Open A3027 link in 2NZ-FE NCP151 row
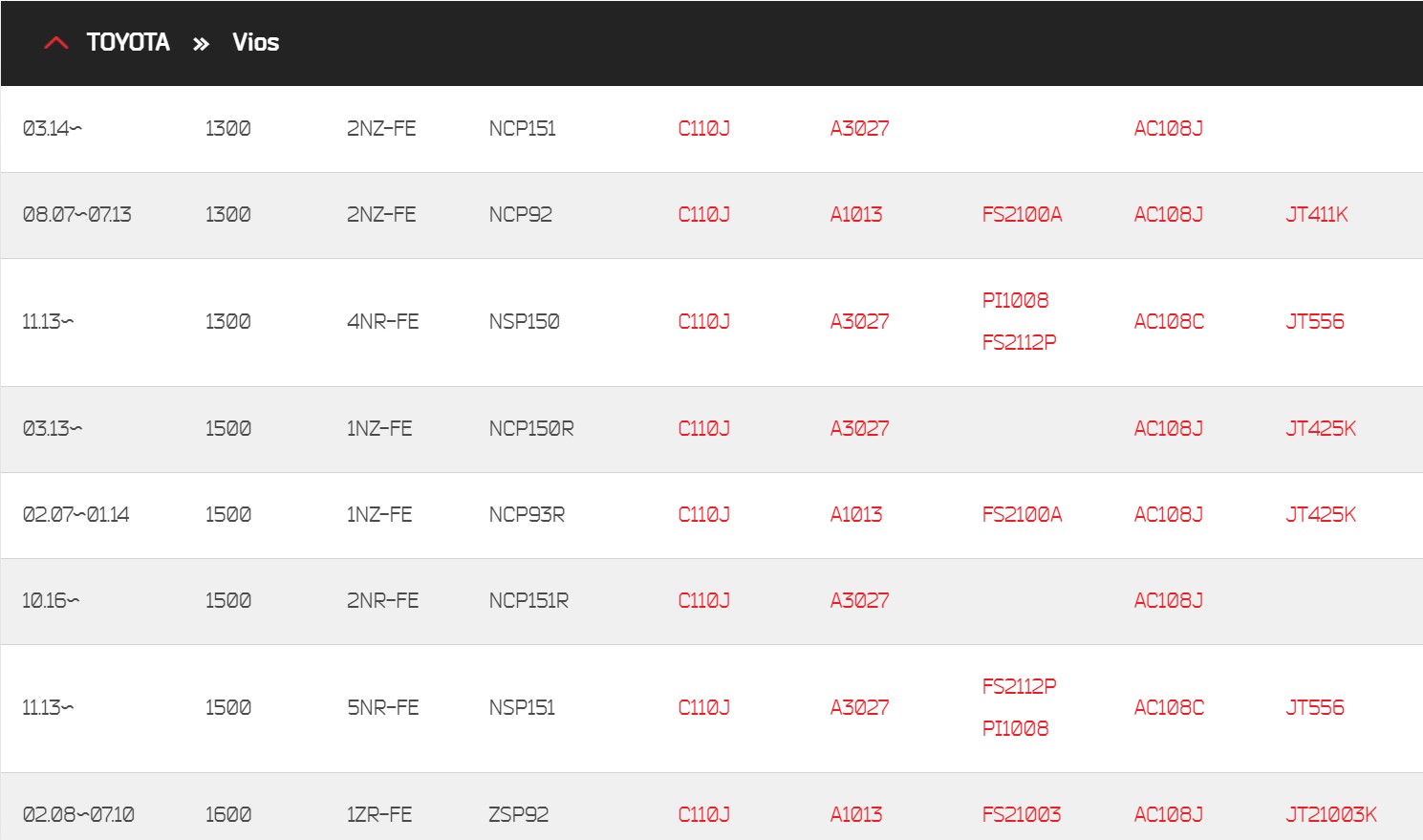1423x840 pixels. coord(859,129)
